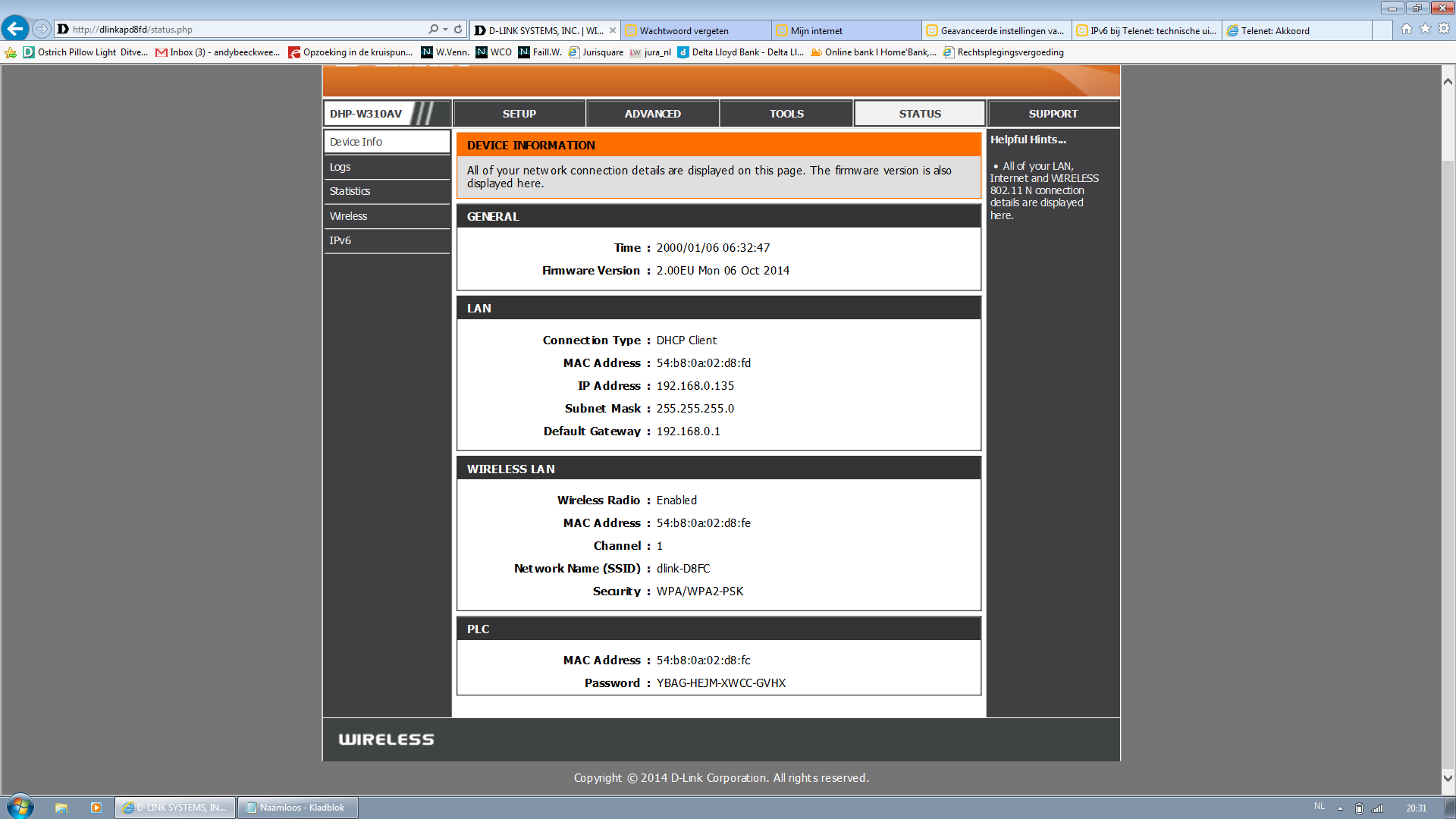Open Windows Media Player from taskbar

point(96,808)
